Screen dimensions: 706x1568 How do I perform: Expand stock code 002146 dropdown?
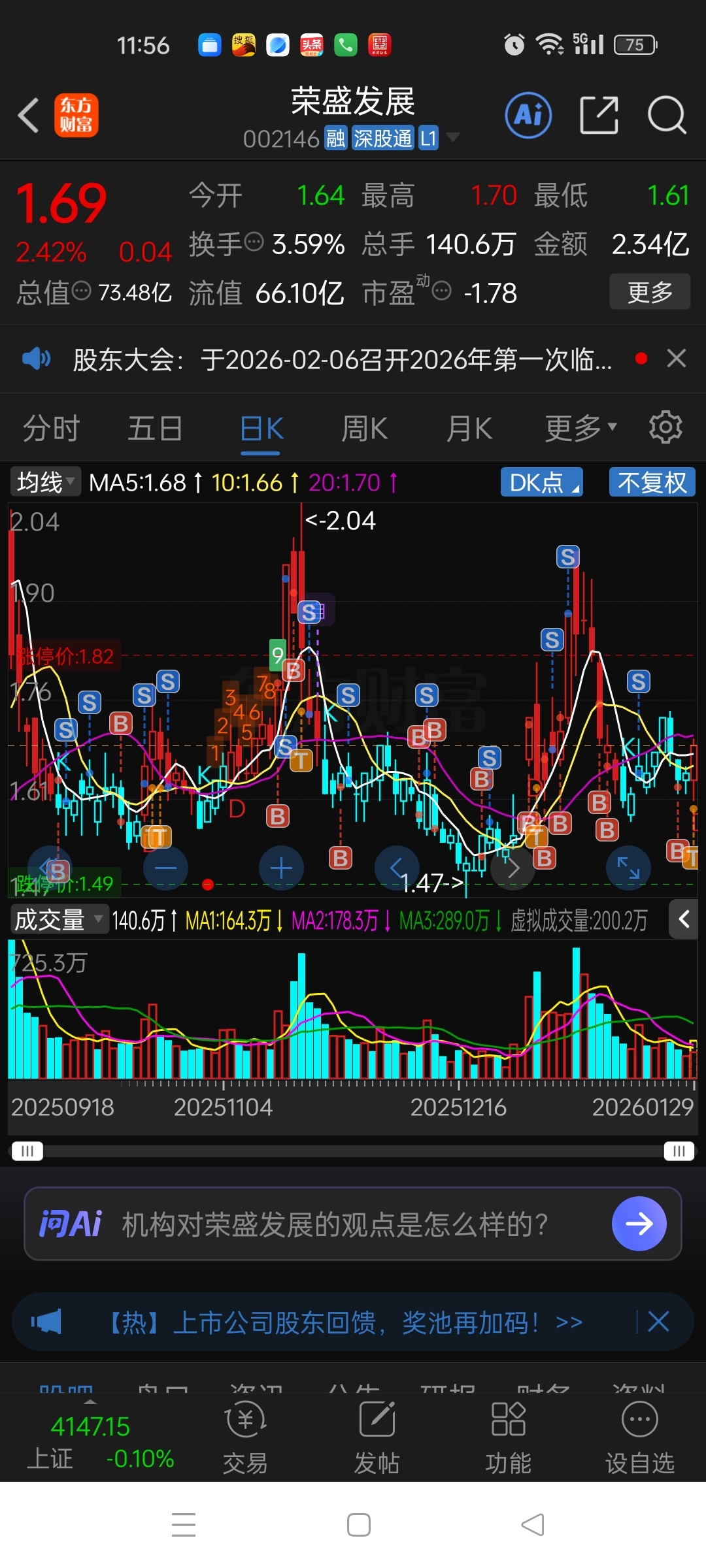452,138
